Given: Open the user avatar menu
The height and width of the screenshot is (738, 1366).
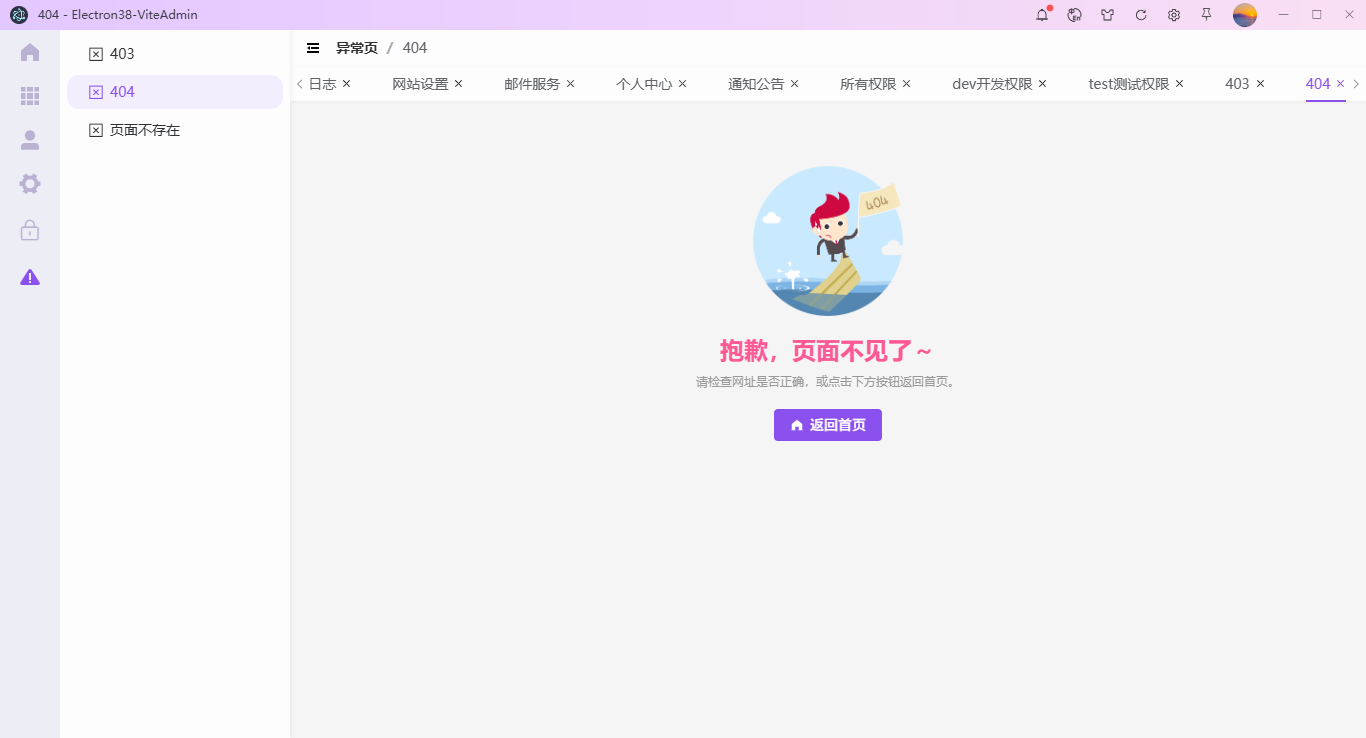Looking at the screenshot, I should click(x=1244, y=15).
